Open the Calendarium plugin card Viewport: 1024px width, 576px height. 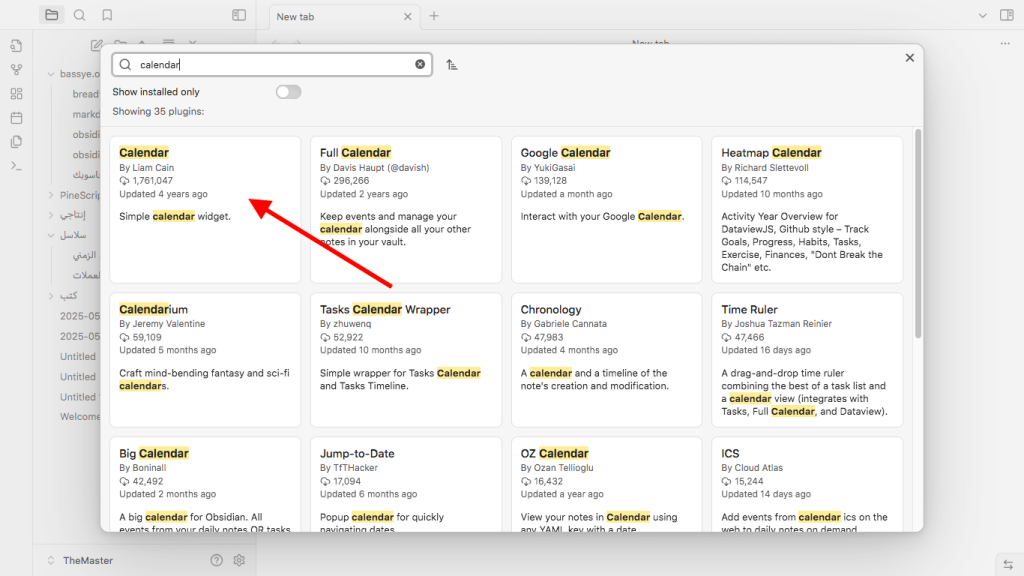[x=205, y=360]
